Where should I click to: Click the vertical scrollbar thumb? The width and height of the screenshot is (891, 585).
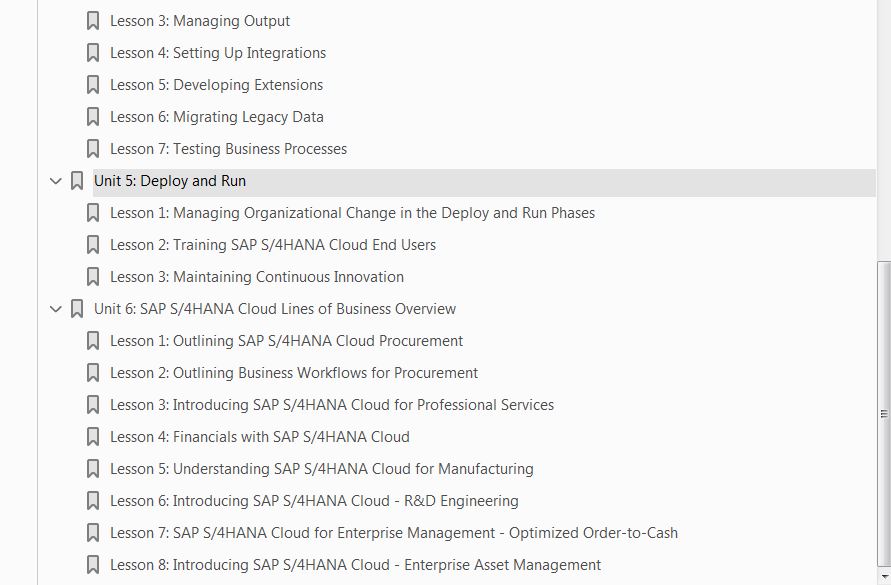884,414
